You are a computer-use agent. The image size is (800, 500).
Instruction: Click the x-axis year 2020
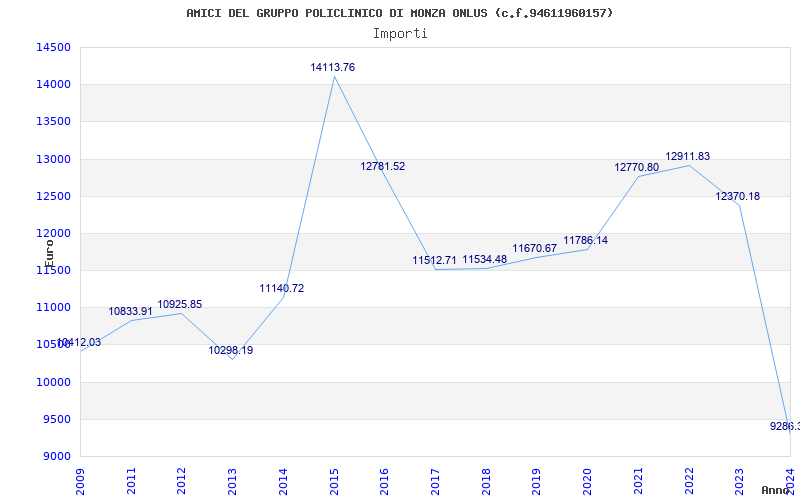[587, 482]
